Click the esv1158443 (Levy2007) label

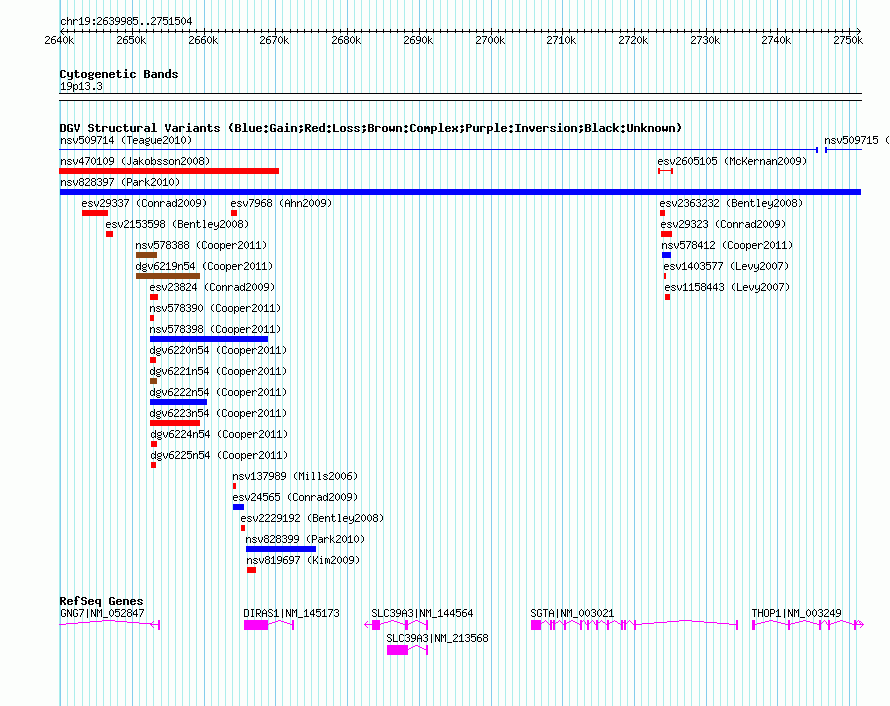click(727, 287)
